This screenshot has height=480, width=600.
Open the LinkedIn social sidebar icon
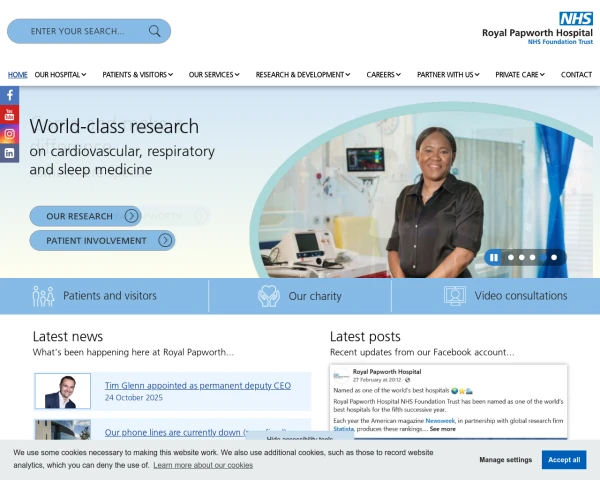click(10, 153)
